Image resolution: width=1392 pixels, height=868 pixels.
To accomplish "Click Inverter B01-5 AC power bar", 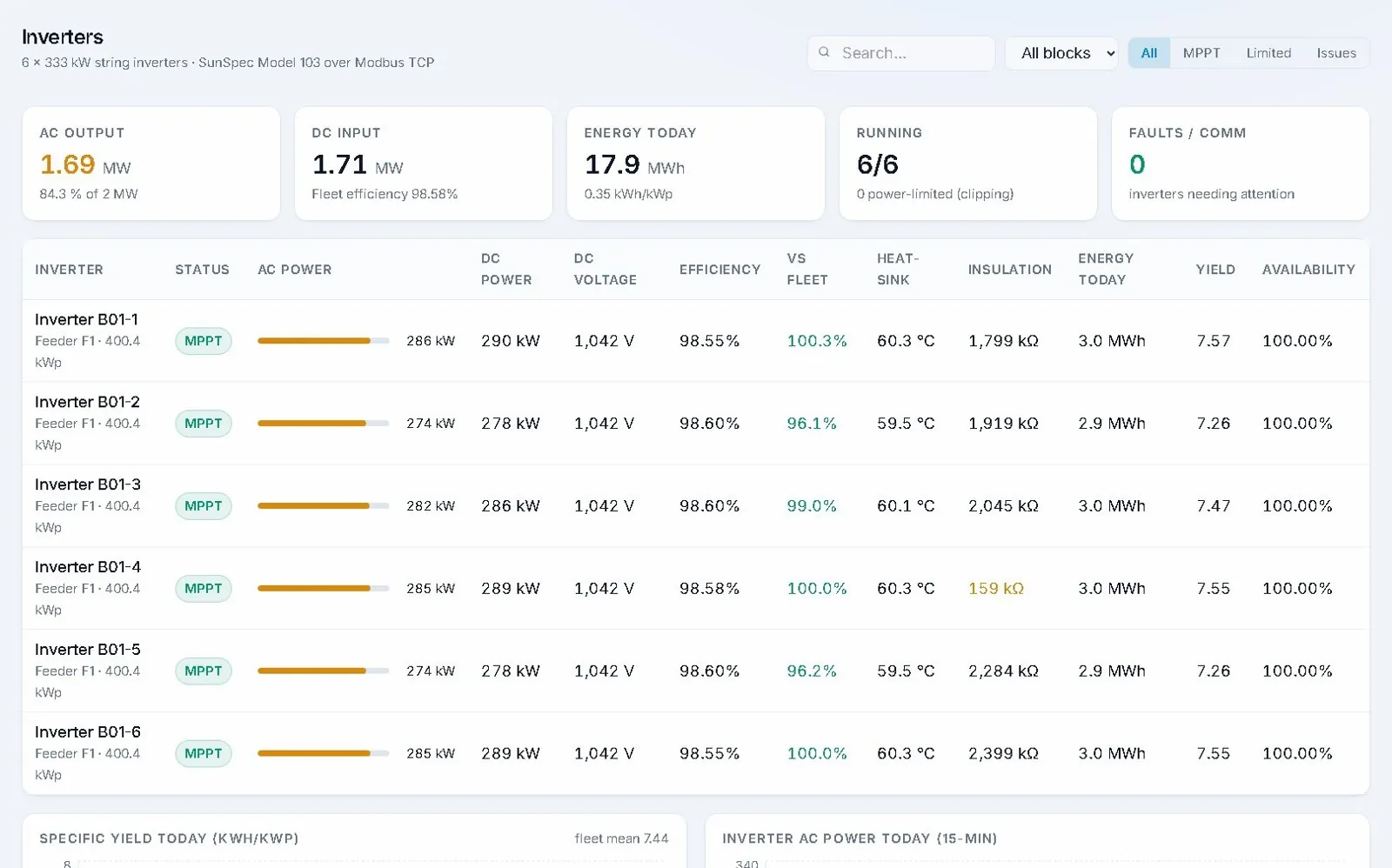I will pos(323,671).
